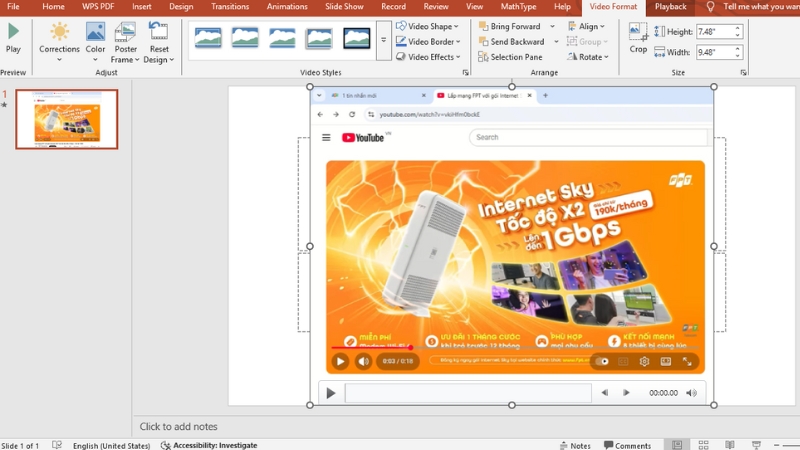800x450 pixels.
Task: Toggle the Notes pane from status bar
Action: [x=574, y=445]
